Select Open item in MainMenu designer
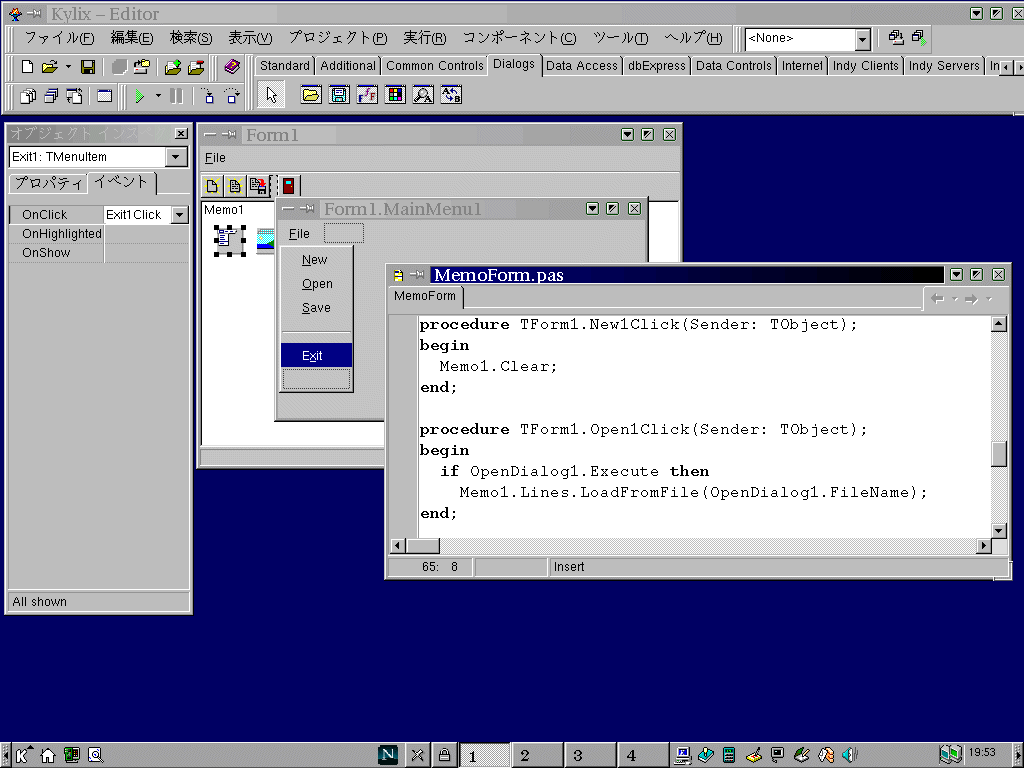The height and width of the screenshot is (768, 1024). point(317,284)
